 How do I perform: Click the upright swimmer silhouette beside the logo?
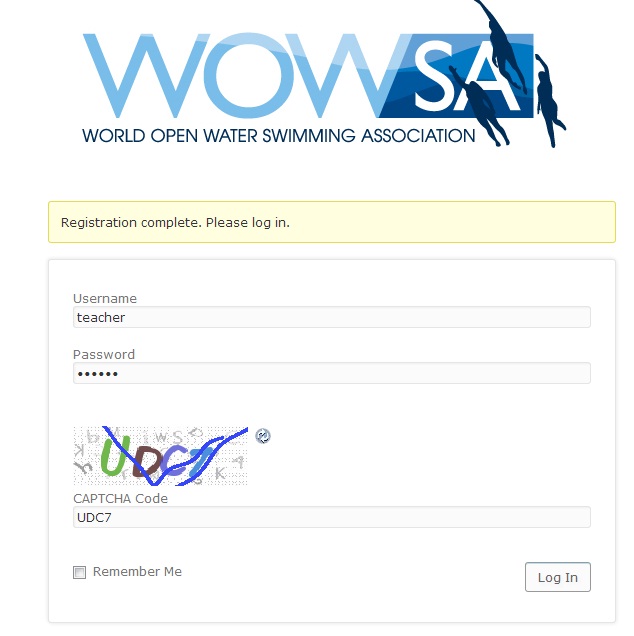[548, 100]
